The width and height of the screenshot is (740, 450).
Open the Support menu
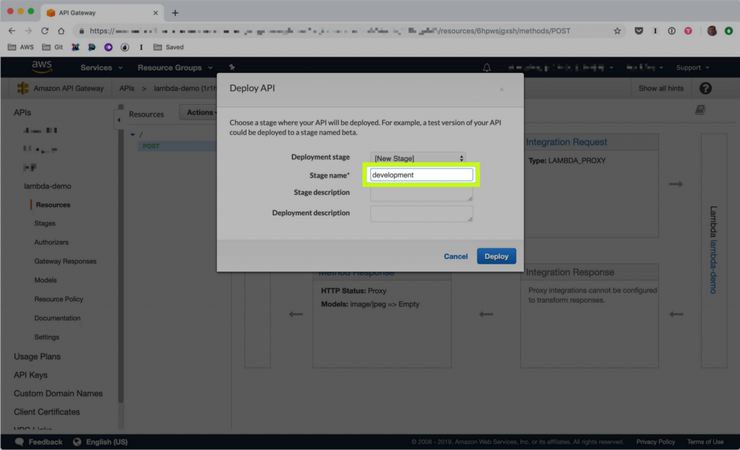[692, 68]
